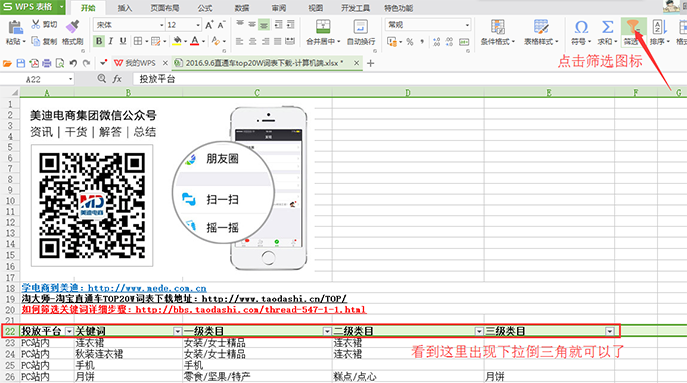Save the workbook with floppy icon
687x383 pixels.
20,64
